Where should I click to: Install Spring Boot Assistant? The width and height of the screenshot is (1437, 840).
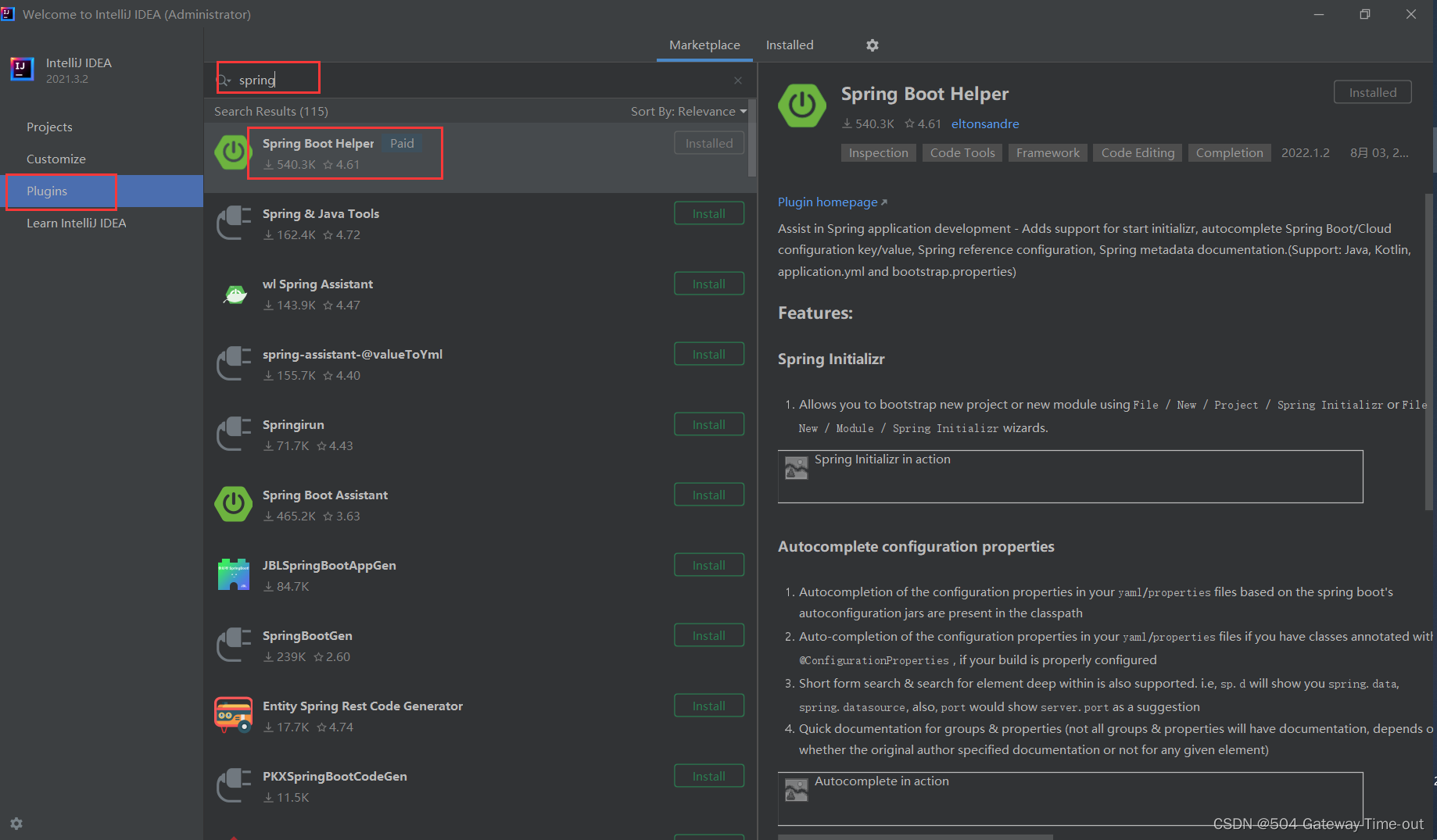point(709,495)
